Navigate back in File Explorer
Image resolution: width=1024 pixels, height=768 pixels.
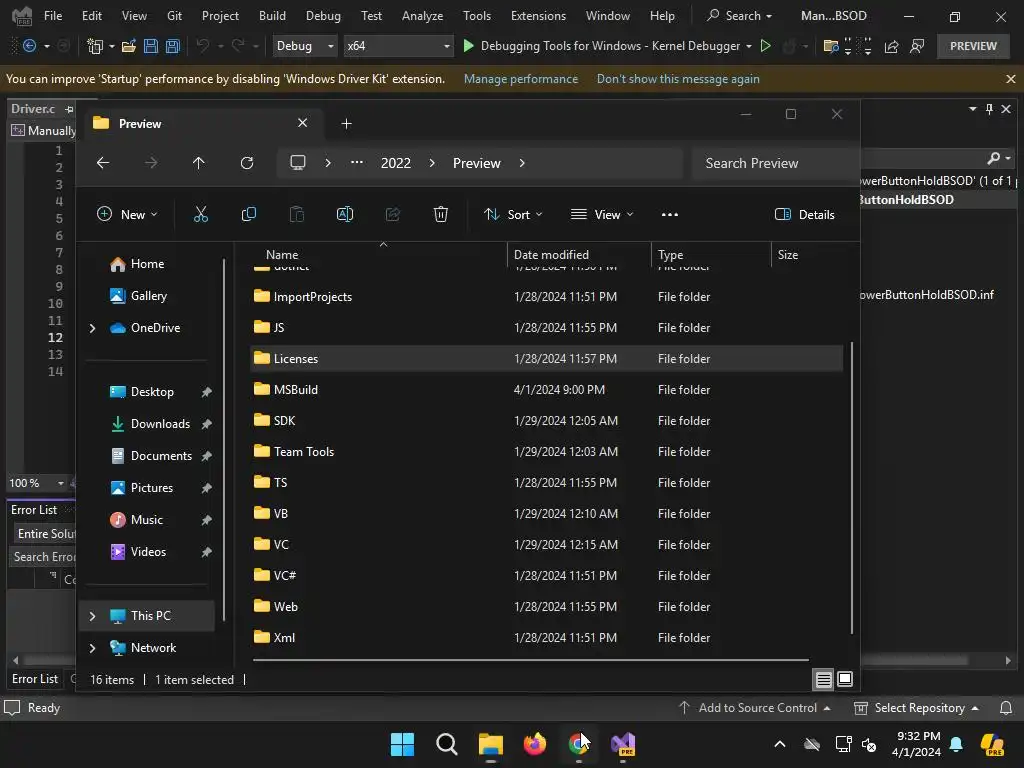point(103,163)
